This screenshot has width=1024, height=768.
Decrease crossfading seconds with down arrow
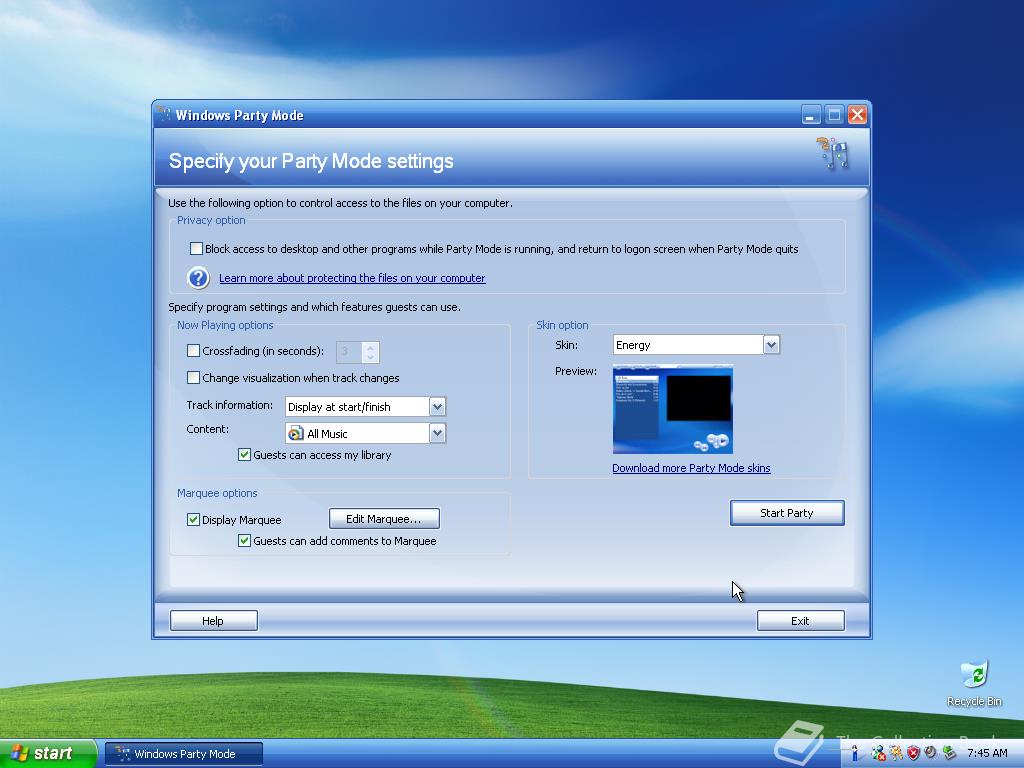click(370, 357)
